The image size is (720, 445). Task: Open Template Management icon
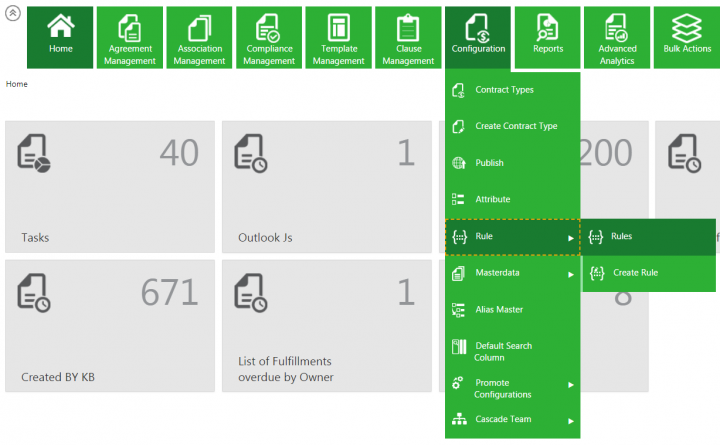coord(339,27)
